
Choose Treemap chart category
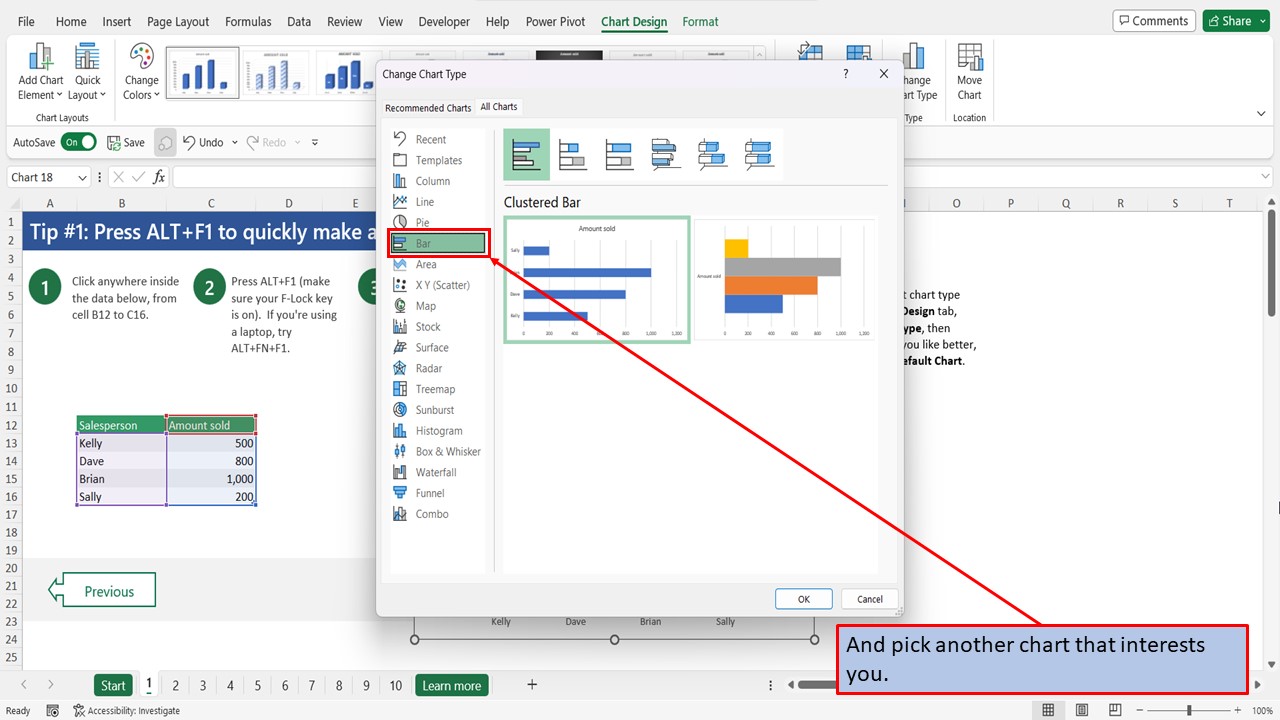pyautogui.click(x=437, y=389)
